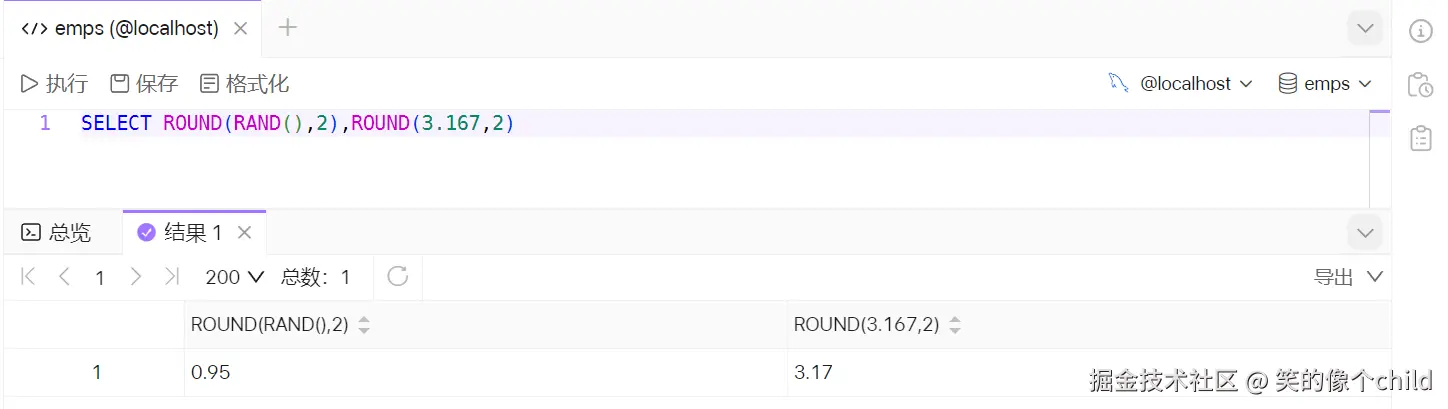The image size is (1448, 409).
Task: Sort by the ROUND(RAND(),2) column header
Action: coord(364,325)
